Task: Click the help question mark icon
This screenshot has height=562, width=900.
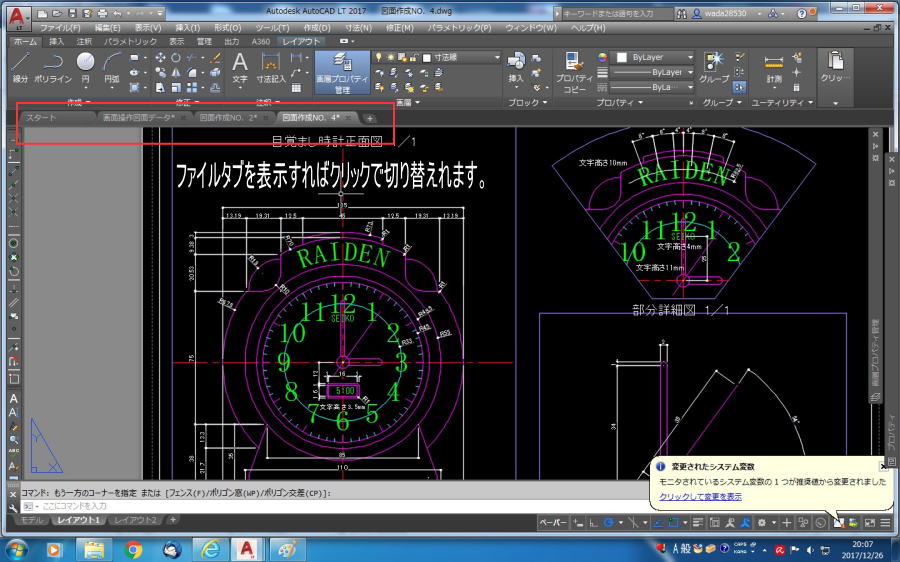Action: click(802, 13)
